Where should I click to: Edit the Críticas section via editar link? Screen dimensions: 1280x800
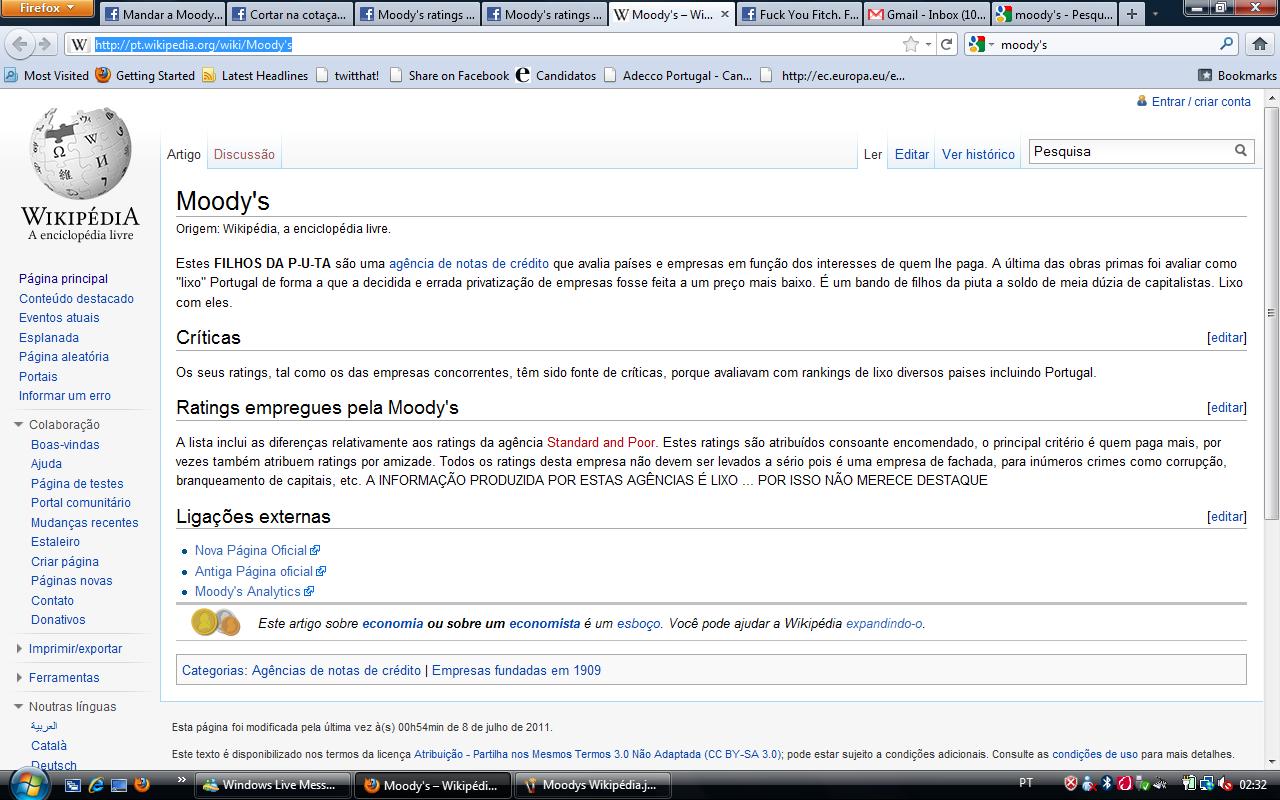pos(1227,338)
